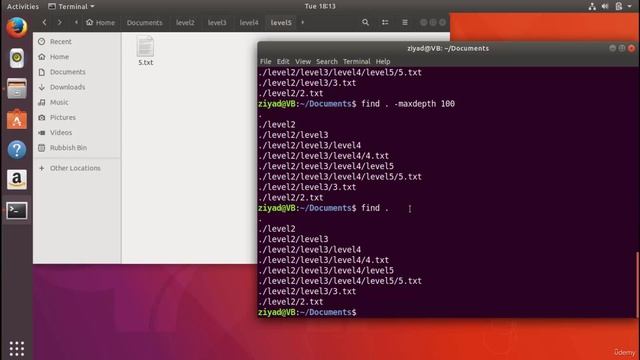Open Amazon launcher in the dock
This screenshot has height=360, width=640.
[x=17, y=180]
